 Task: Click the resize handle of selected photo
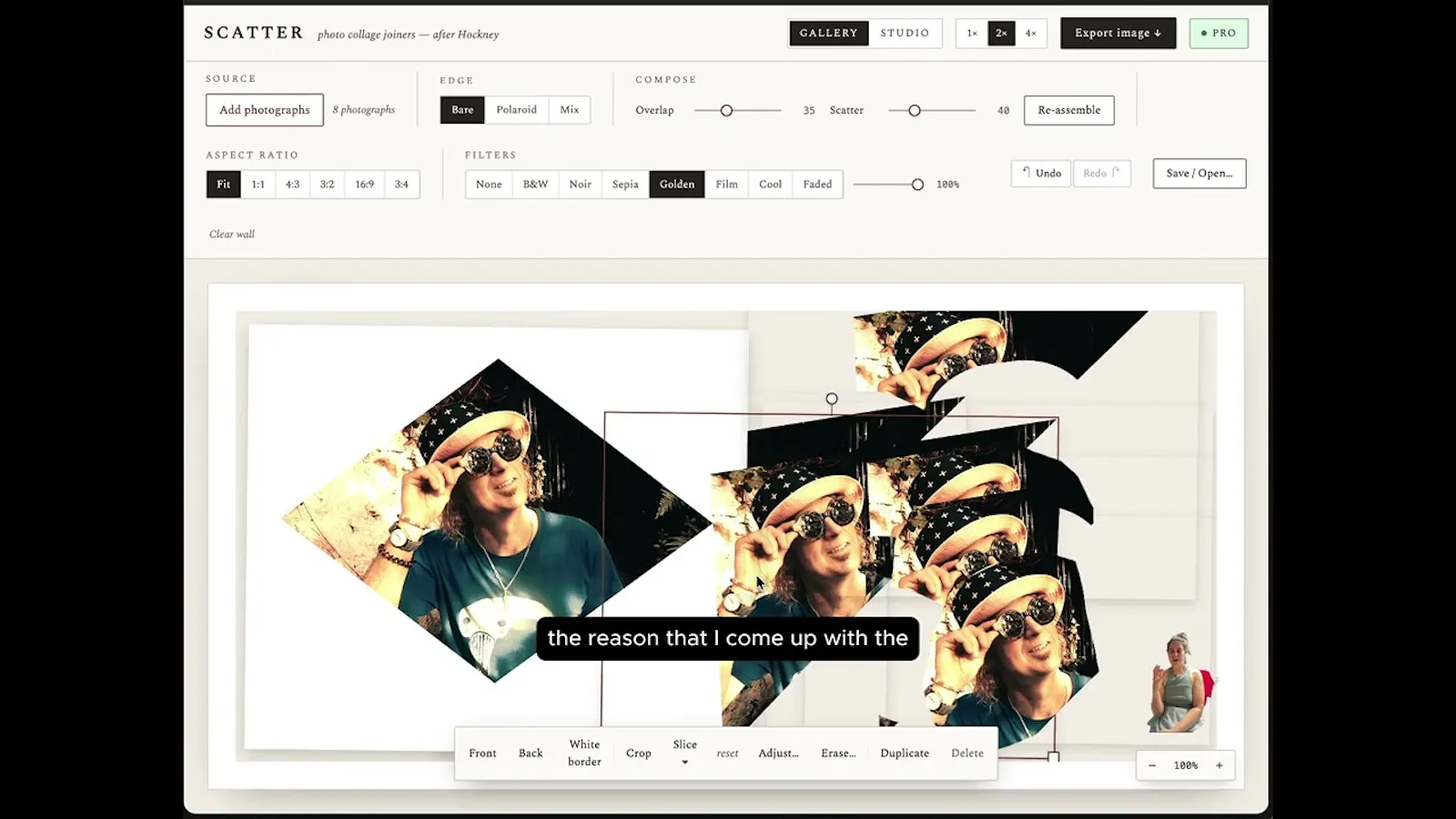coord(1054,757)
